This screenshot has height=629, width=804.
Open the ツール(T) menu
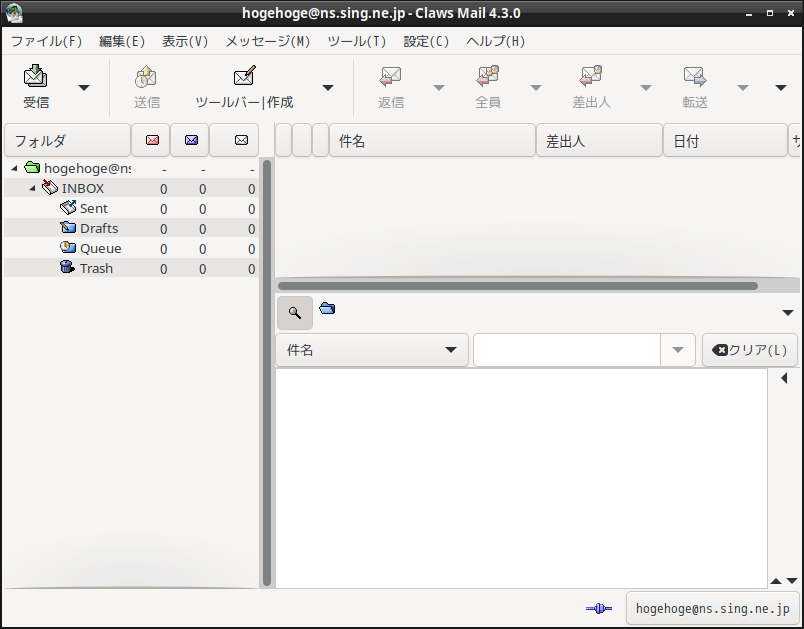pos(356,42)
